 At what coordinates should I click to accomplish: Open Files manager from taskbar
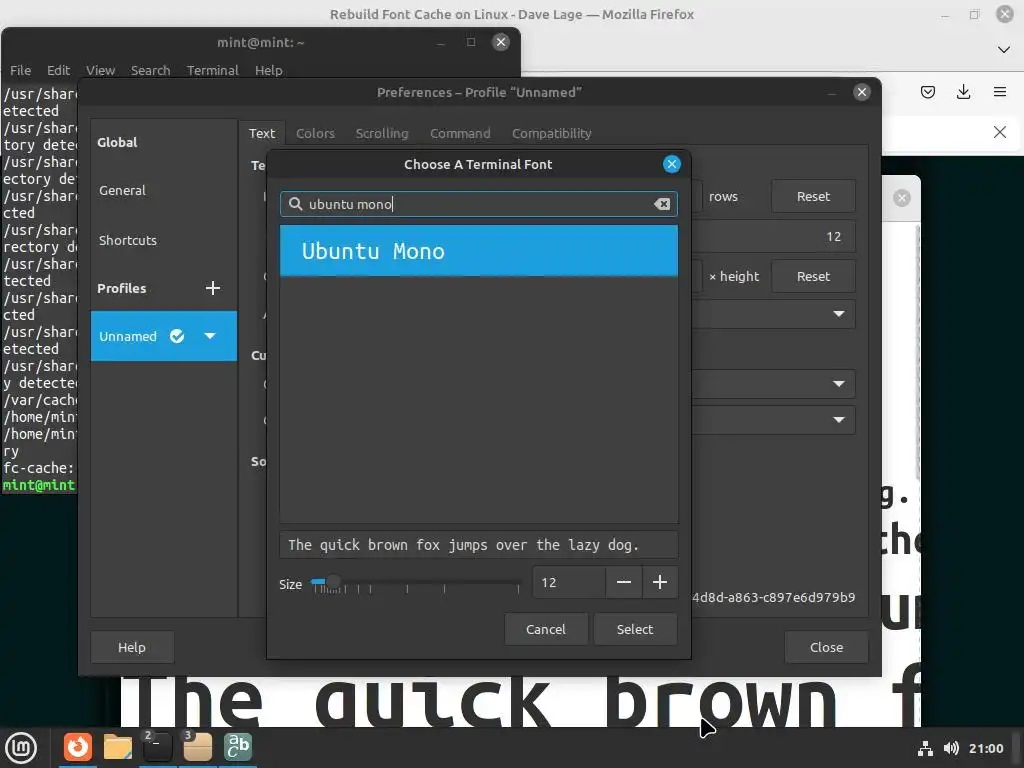click(118, 747)
